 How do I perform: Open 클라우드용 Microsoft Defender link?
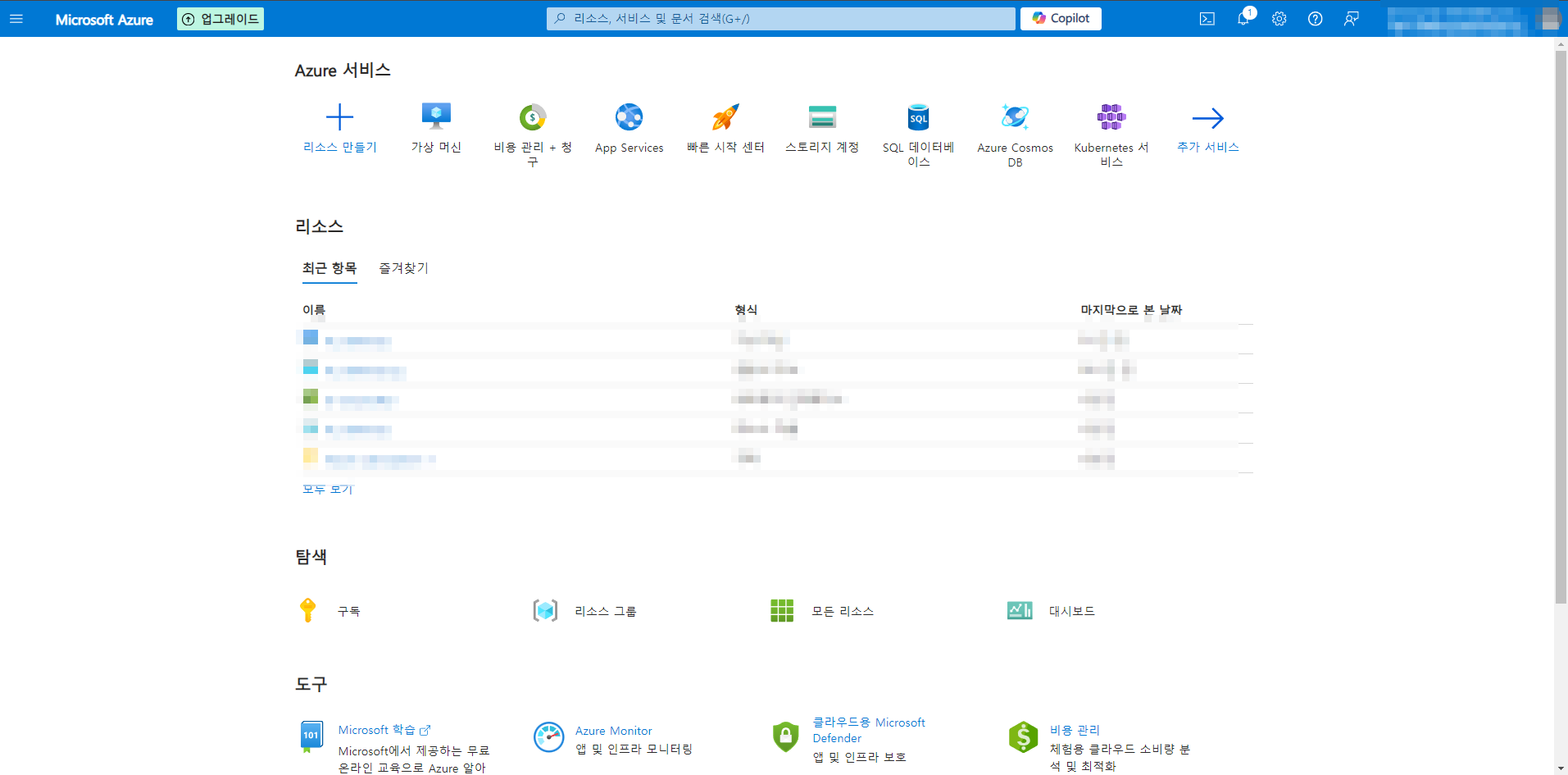click(869, 730)
